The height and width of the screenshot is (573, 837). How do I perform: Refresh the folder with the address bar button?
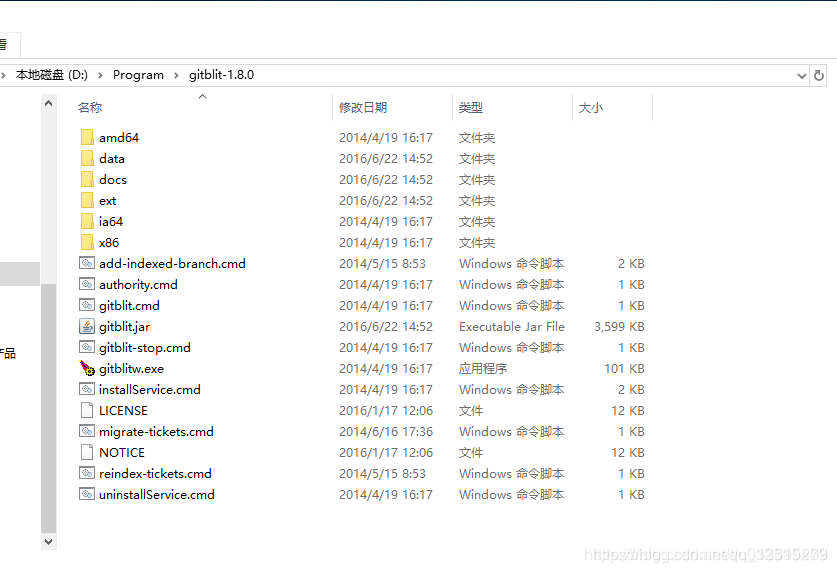click(818, 75)
